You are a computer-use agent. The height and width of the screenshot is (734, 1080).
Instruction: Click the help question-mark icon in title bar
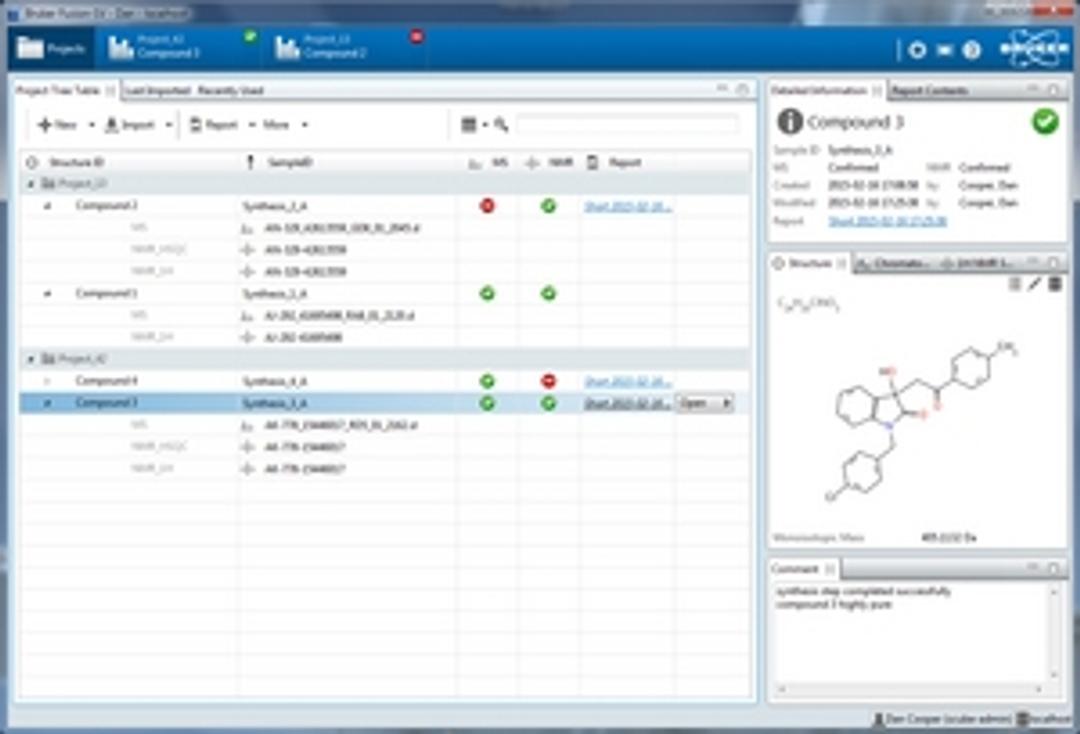(969, 48)
